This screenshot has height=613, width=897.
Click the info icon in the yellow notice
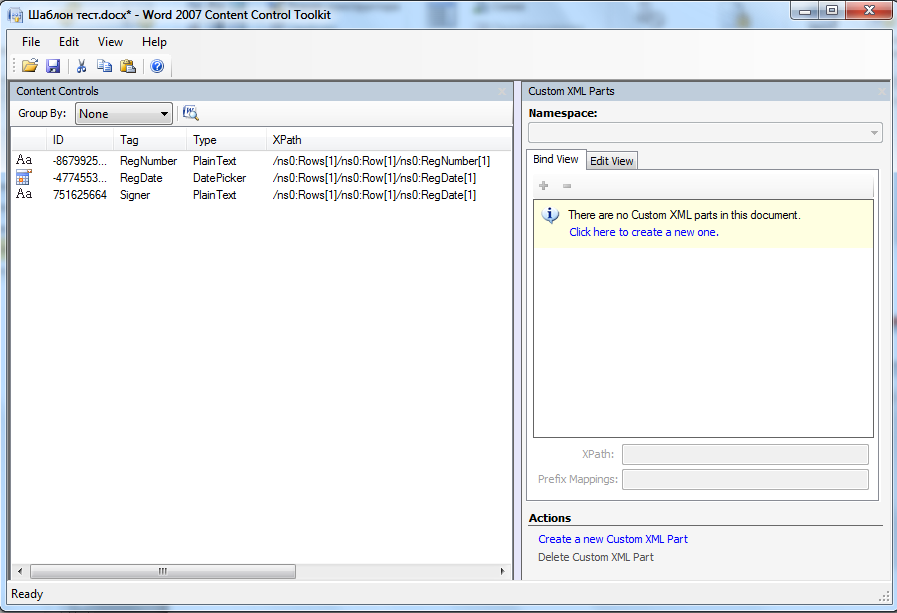(x=550, y=215)
